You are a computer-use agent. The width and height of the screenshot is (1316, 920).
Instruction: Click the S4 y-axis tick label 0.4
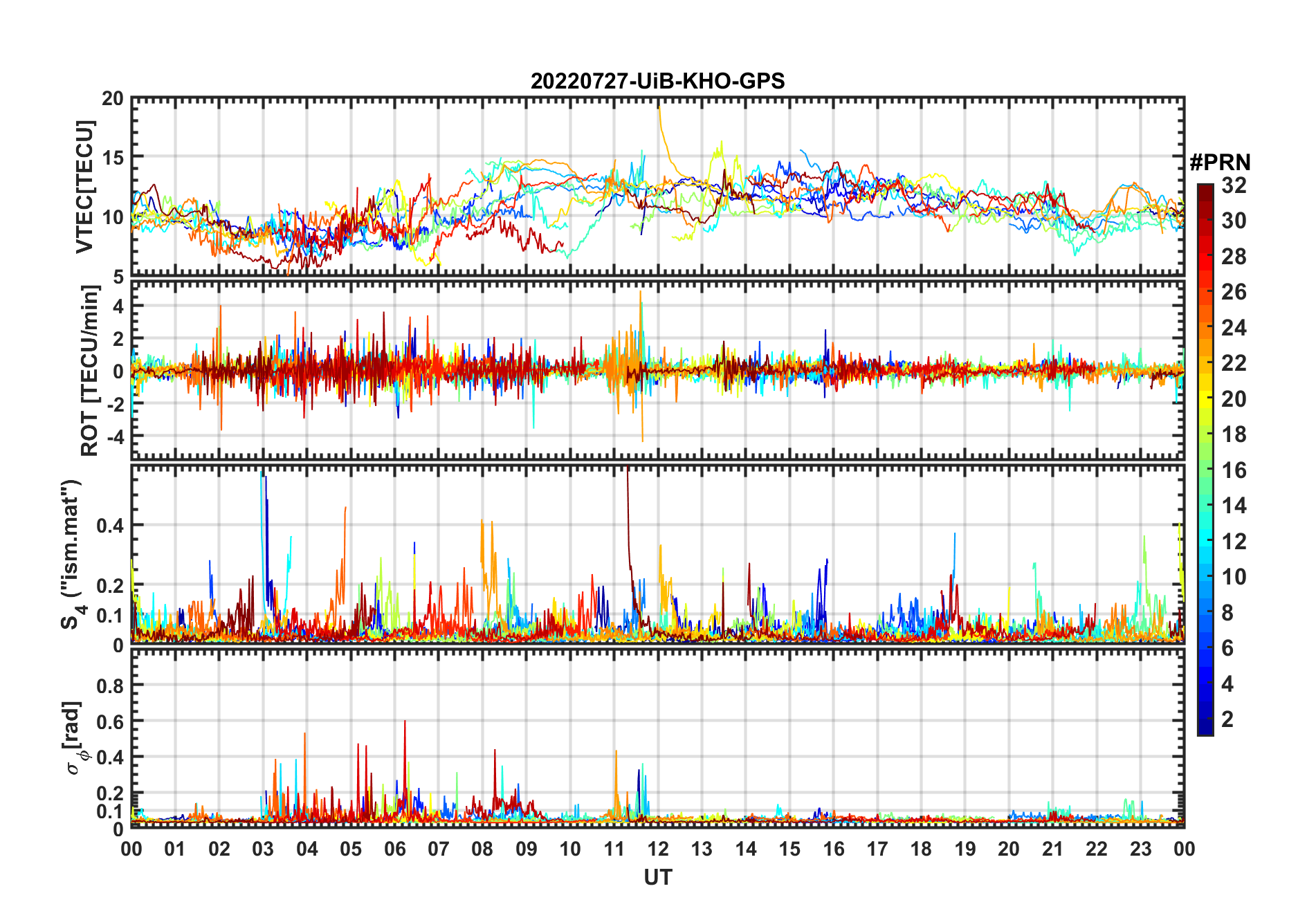pos(110,526)
